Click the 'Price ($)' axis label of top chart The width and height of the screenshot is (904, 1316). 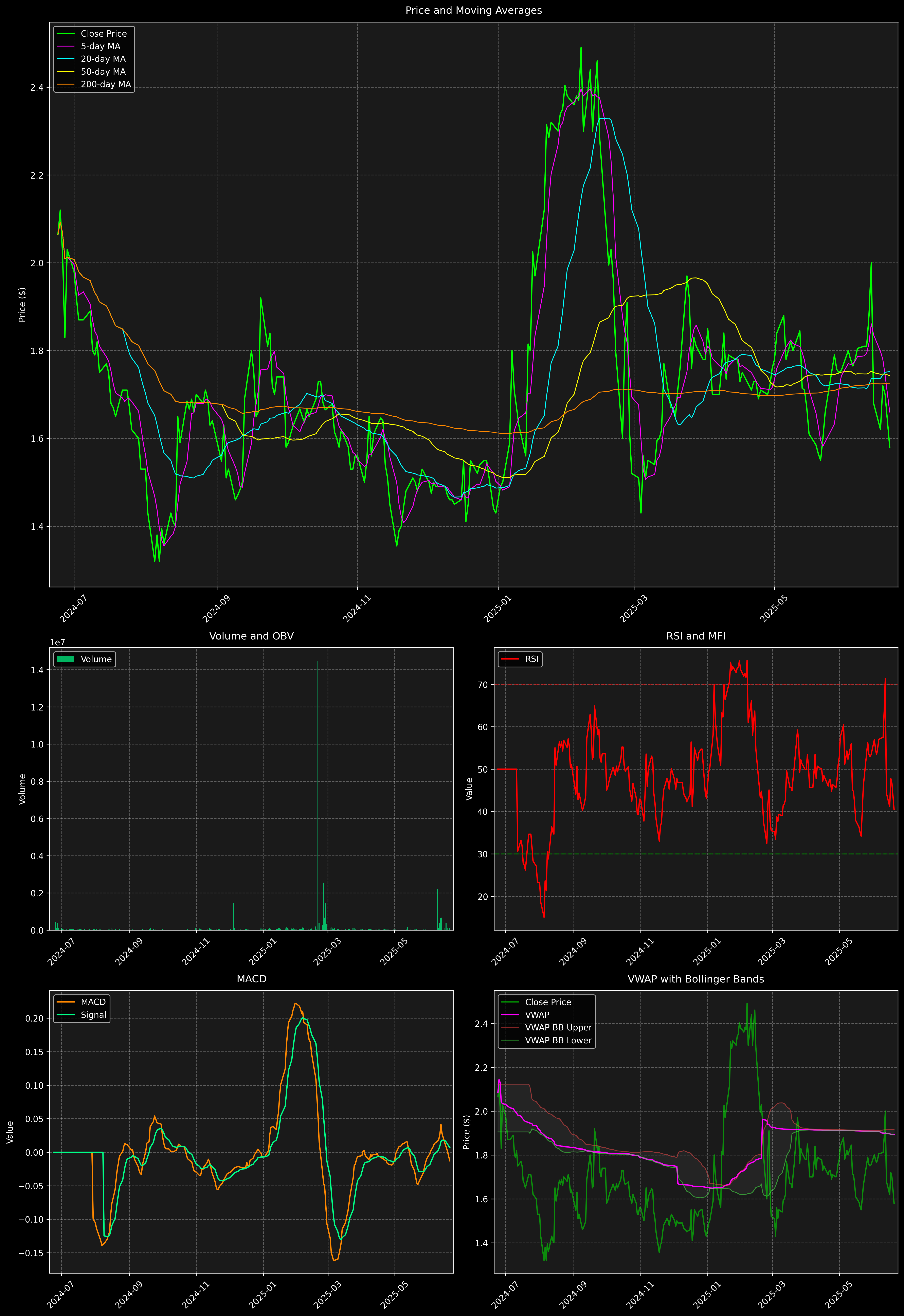coord(22,305)
